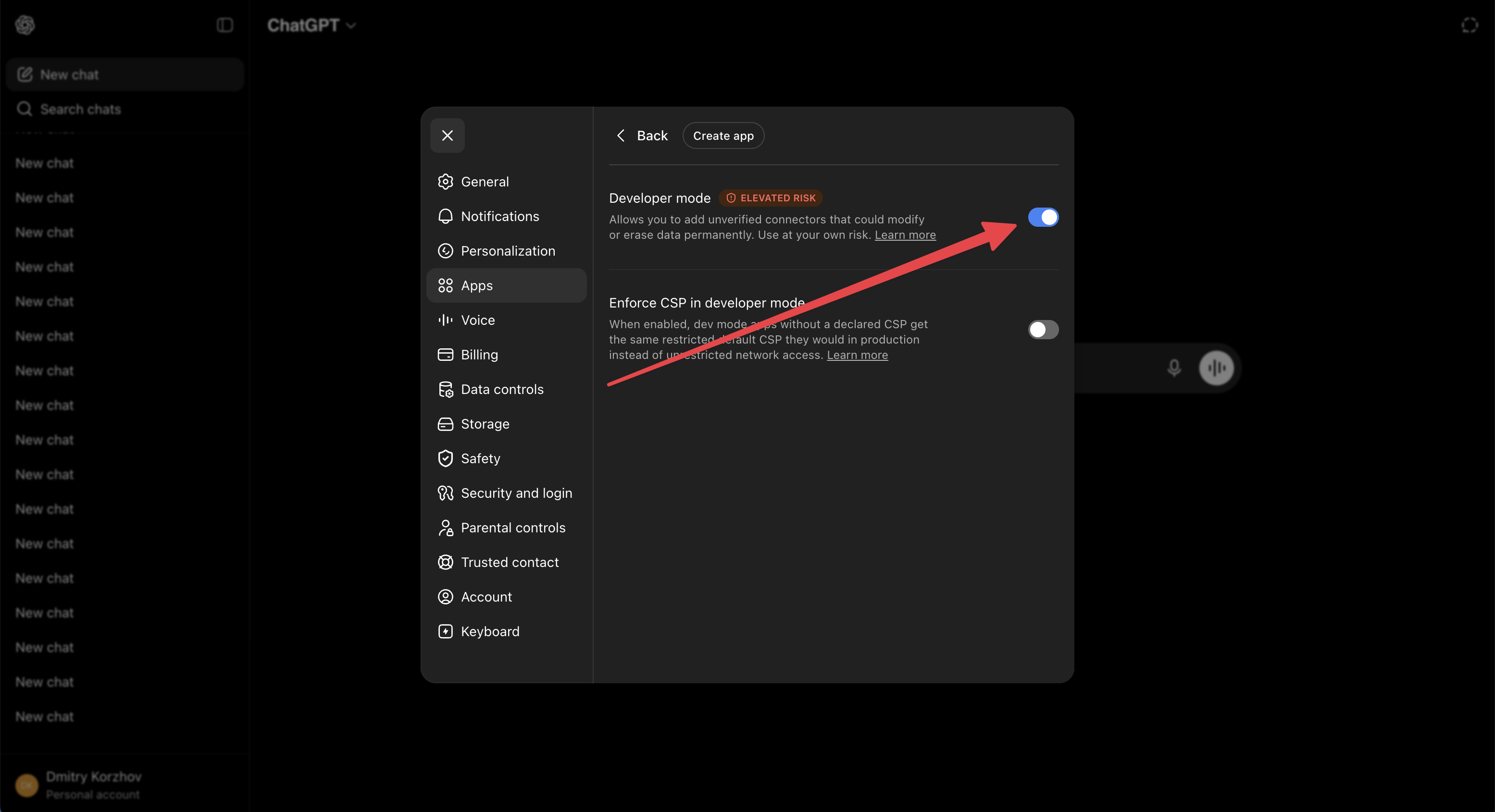Open the Voice settings label
1495x812 pixels.
click(x=478, y=320)
